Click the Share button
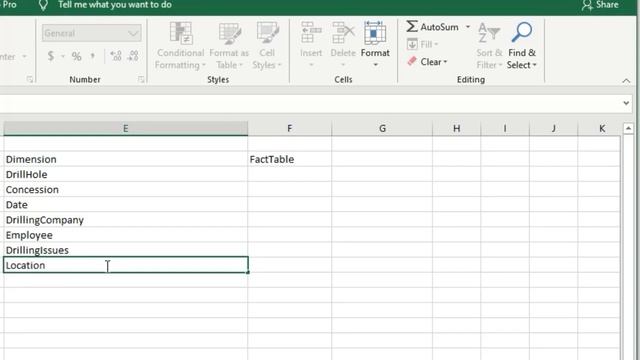Screen dimensions: 640x360 click(x=600, y=5)
